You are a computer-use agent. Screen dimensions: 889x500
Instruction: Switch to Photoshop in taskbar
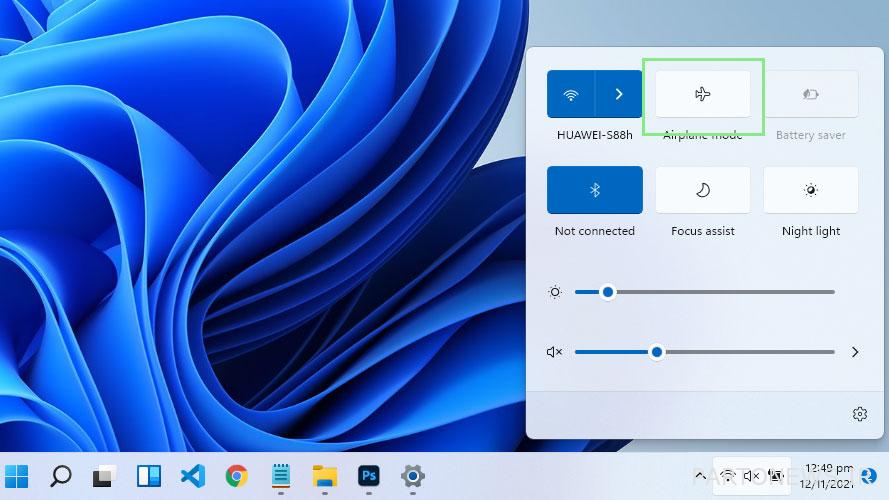[x=368, y=476]
